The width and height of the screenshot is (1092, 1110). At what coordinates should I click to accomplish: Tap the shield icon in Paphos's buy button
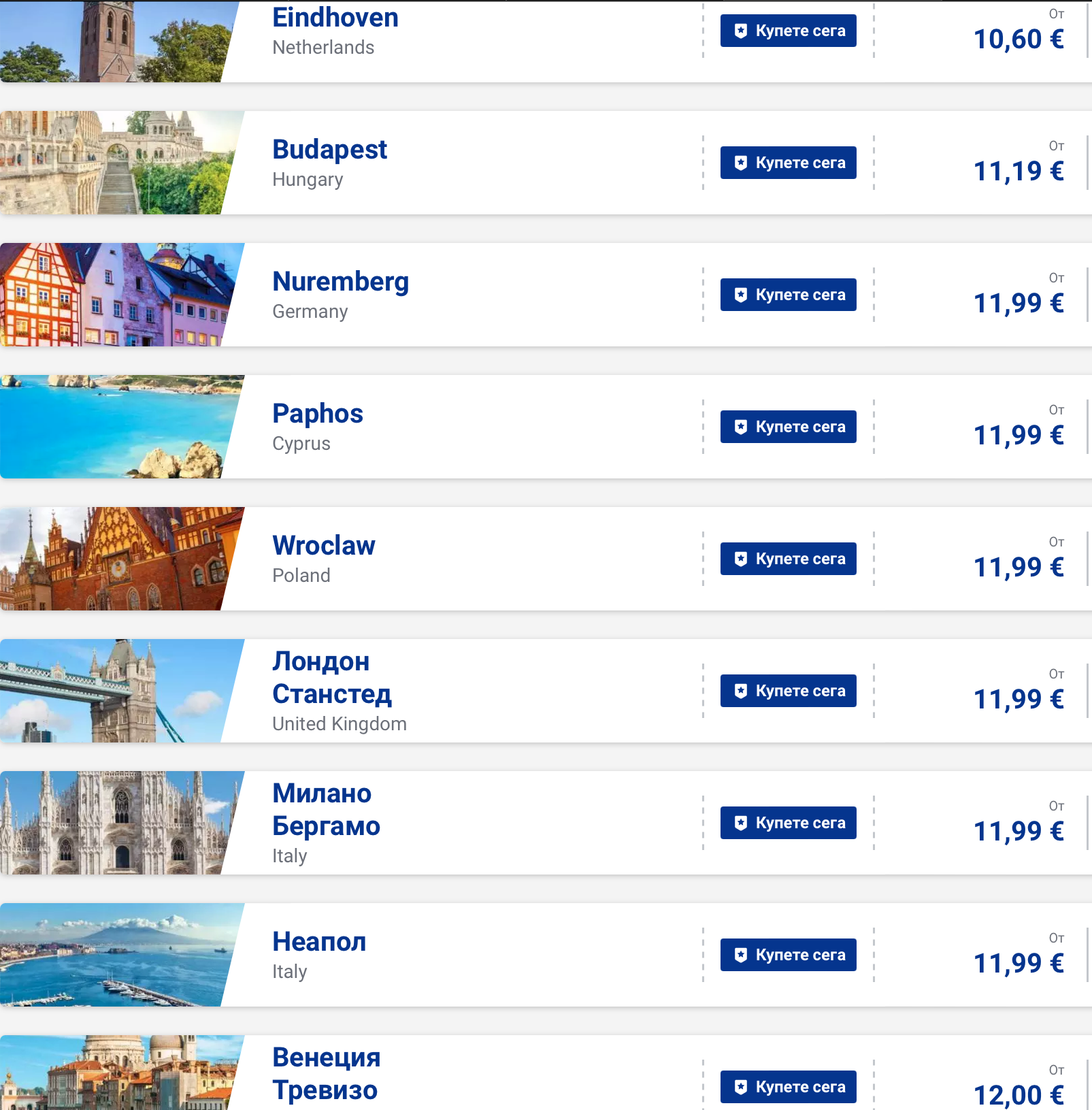click(741, 427)
